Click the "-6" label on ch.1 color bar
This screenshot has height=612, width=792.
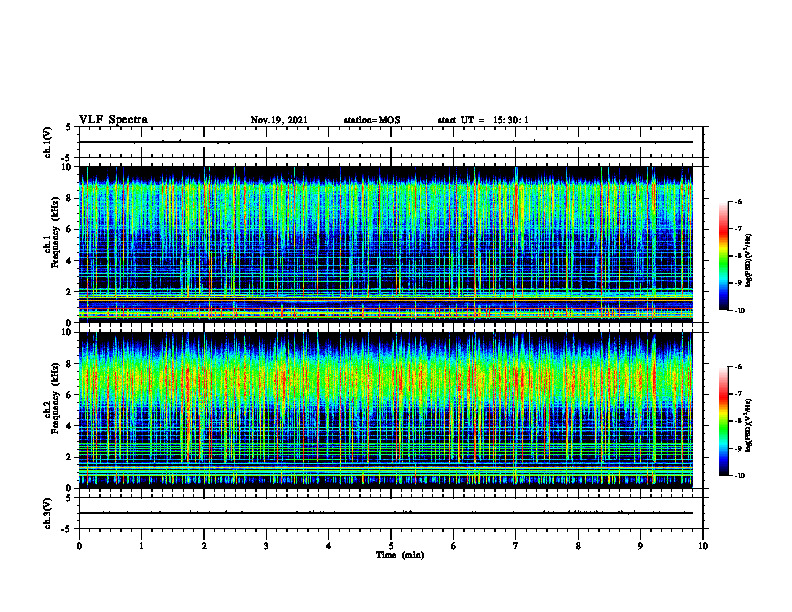click(738, 201)
